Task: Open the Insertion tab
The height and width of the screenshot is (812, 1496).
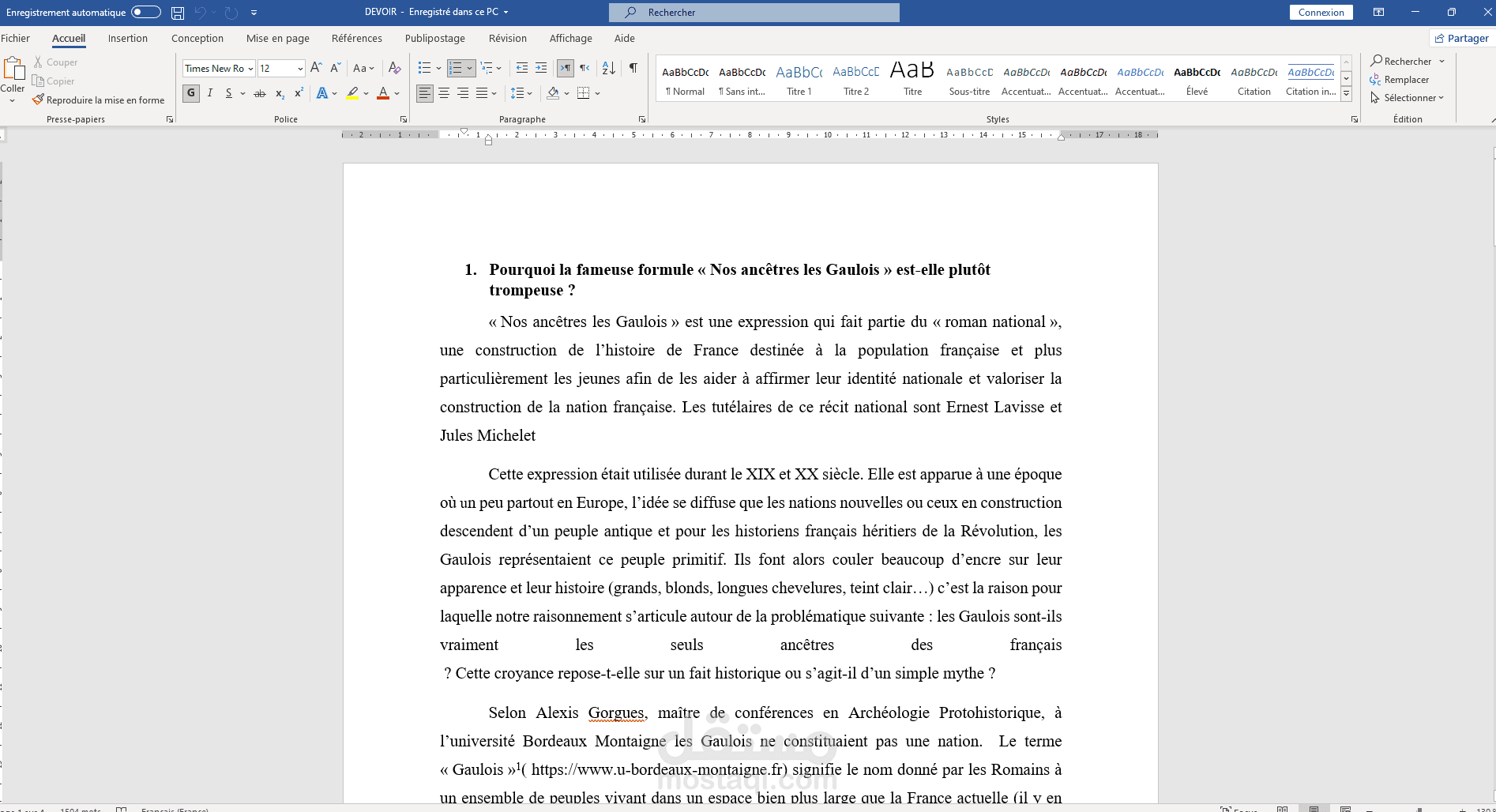Action: [128, 38]
